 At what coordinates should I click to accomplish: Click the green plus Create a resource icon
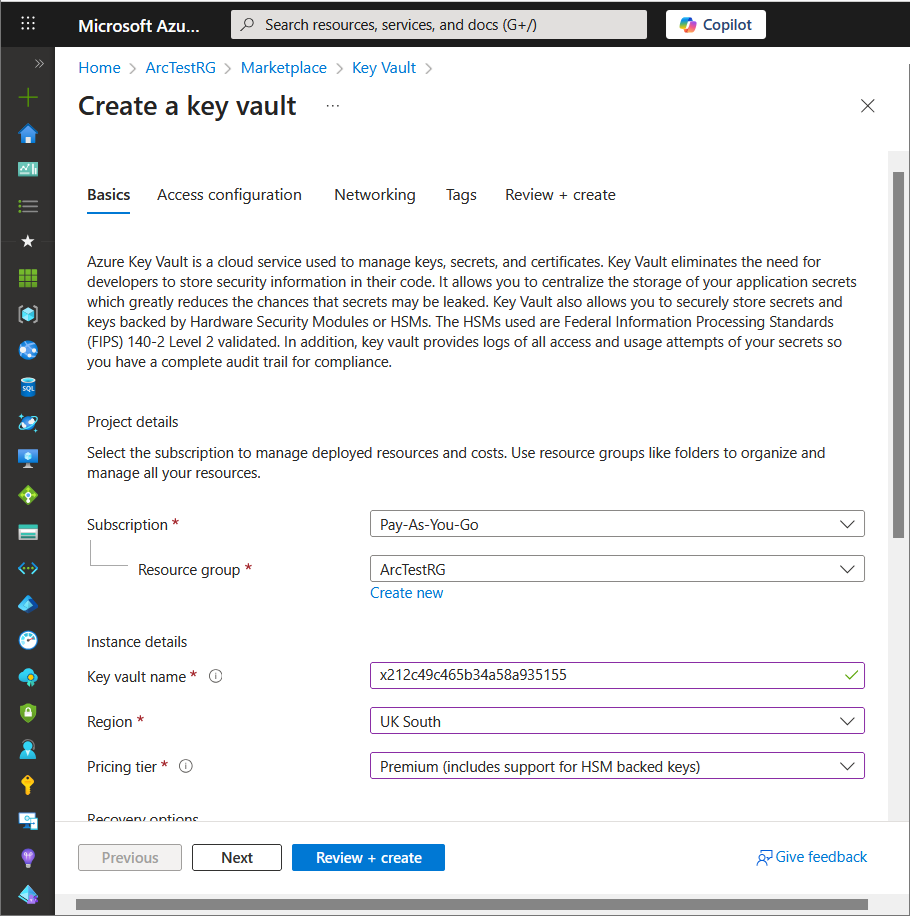[x=28, y=98]
